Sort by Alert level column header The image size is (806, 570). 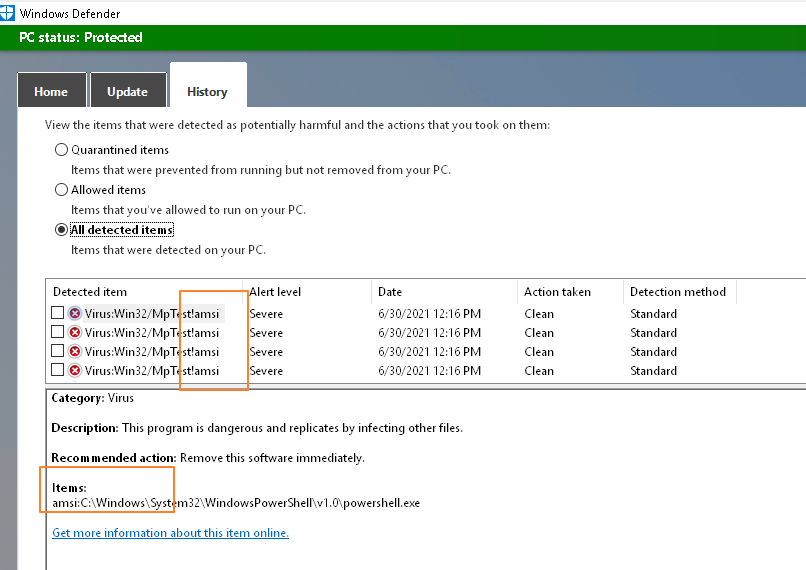tap(307, 292)
